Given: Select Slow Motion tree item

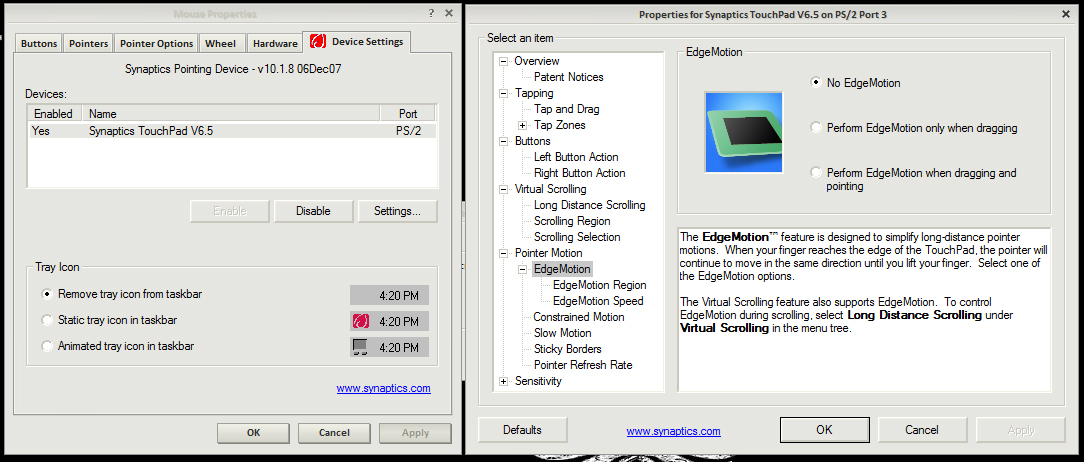Looking at the screenshot, I should tap(562, 333).
